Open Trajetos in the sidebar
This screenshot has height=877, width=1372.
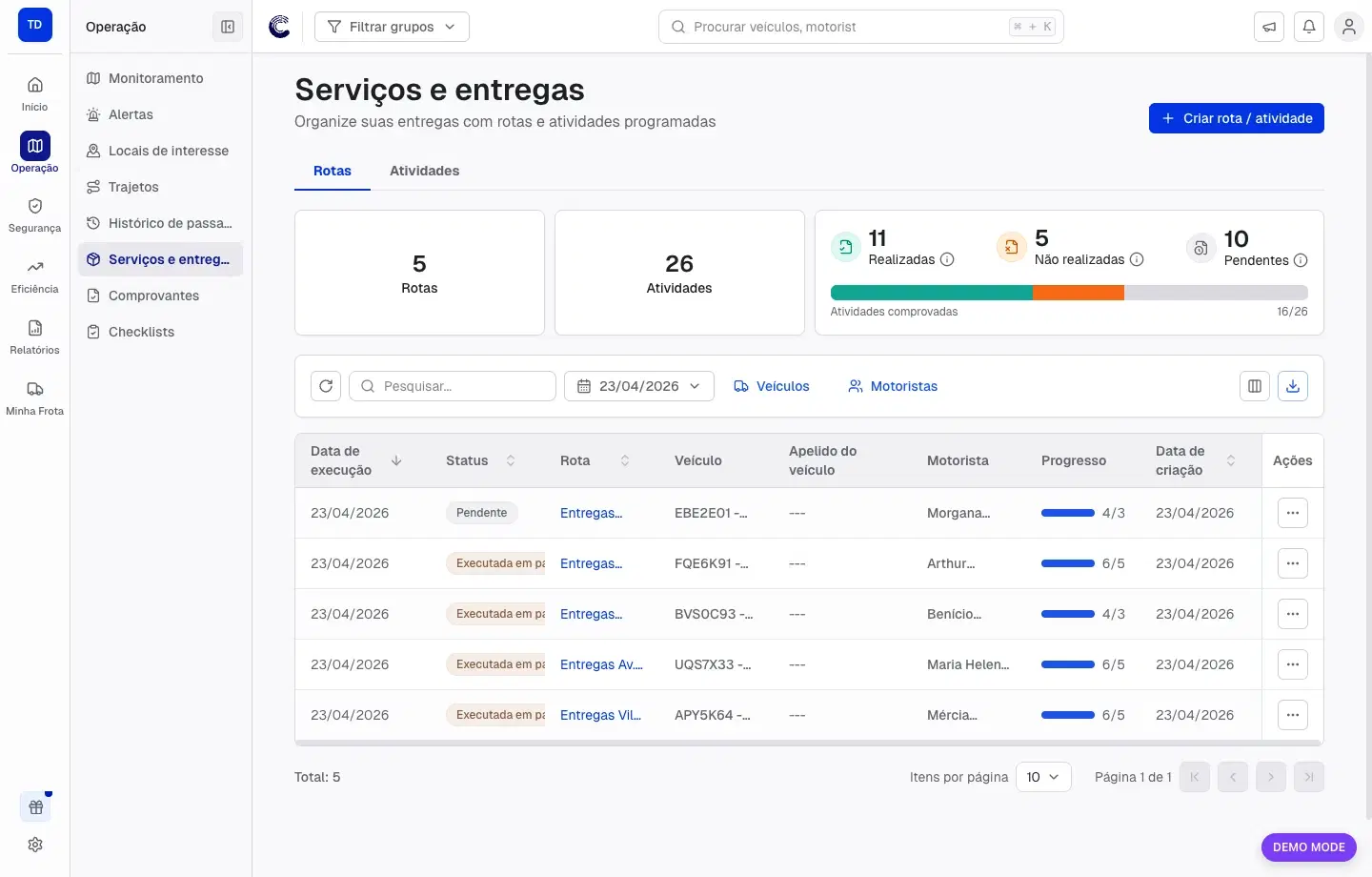[x=160, y=187]
